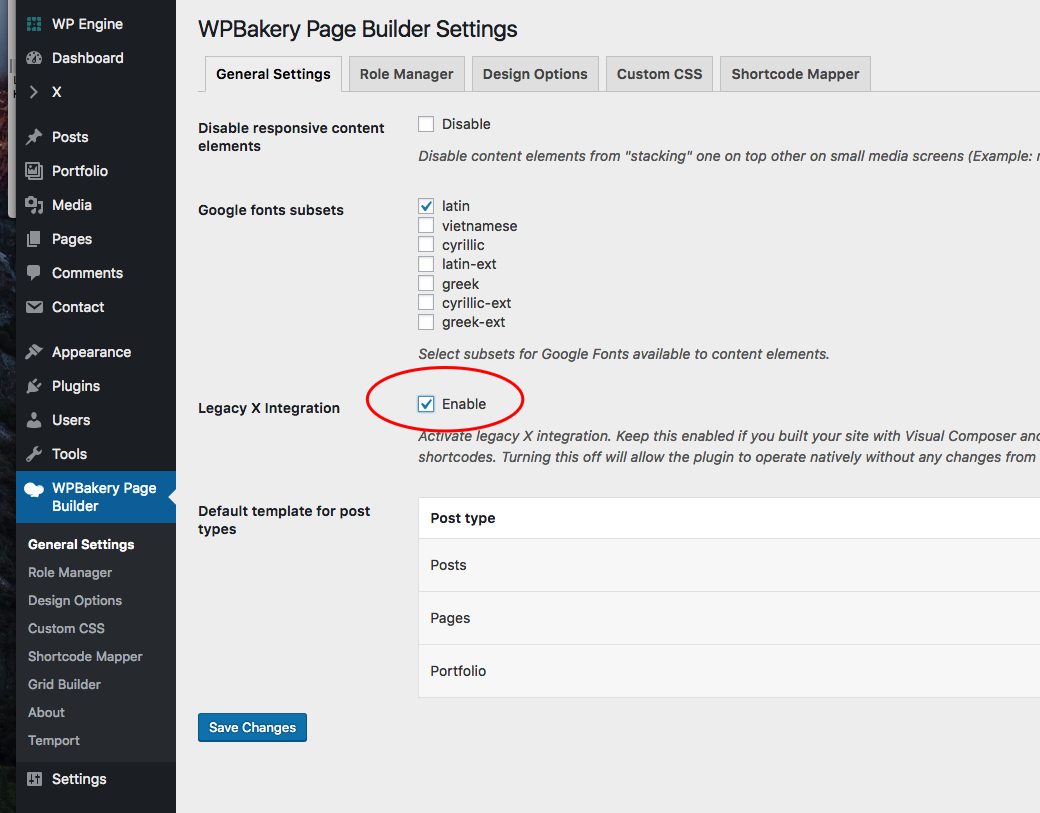Check the vietnamese Google fonts subset
1040x813 pixels.
(425, 225)
